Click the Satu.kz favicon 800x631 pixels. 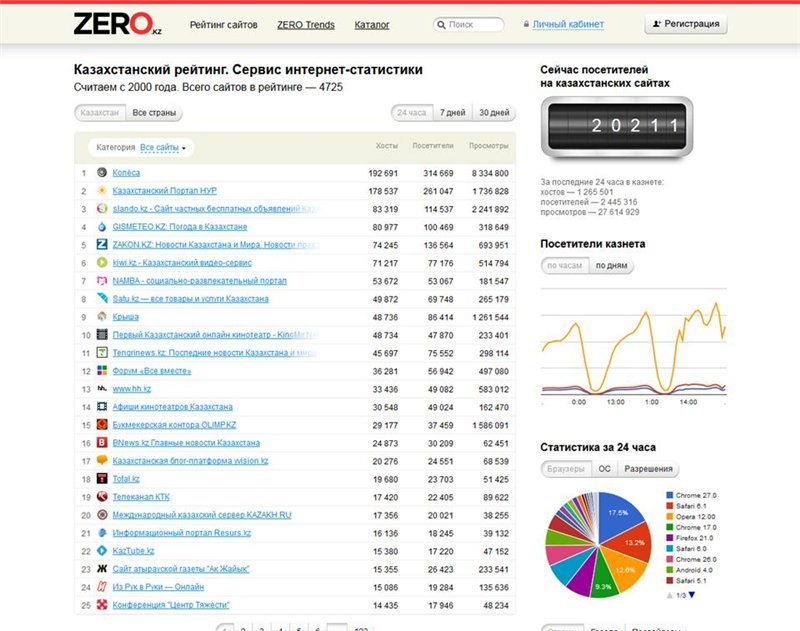[x=102, y=298]
